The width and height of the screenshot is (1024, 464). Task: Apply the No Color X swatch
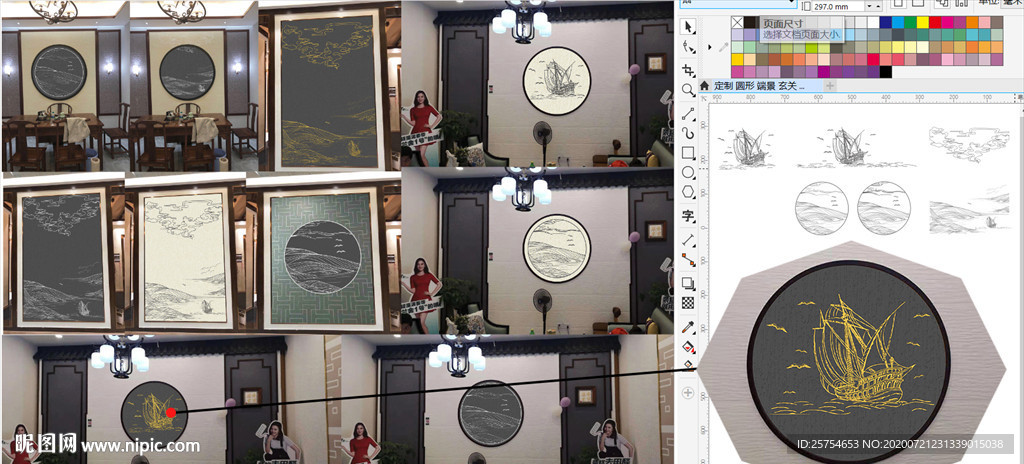[738, 22]
